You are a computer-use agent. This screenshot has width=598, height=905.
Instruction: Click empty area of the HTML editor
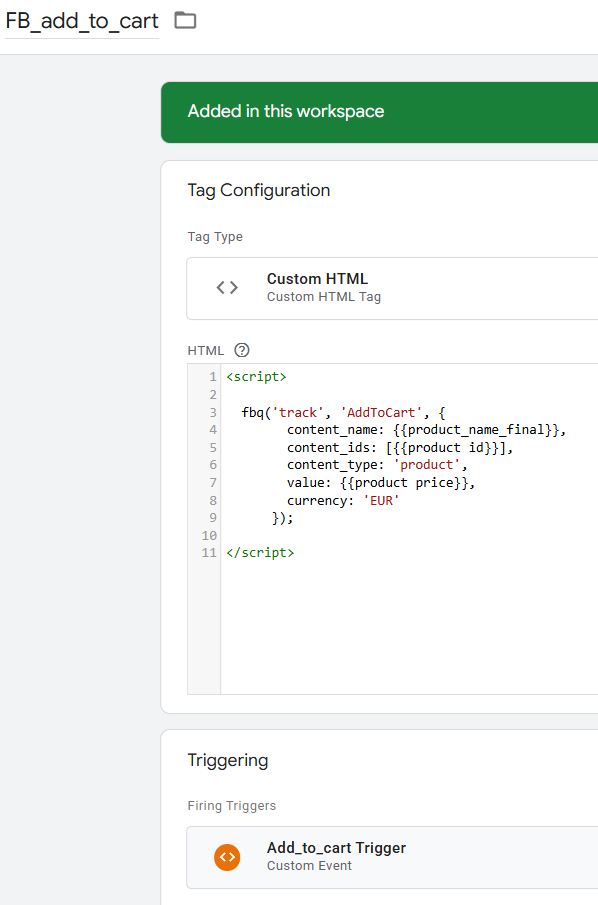(409, 629)
